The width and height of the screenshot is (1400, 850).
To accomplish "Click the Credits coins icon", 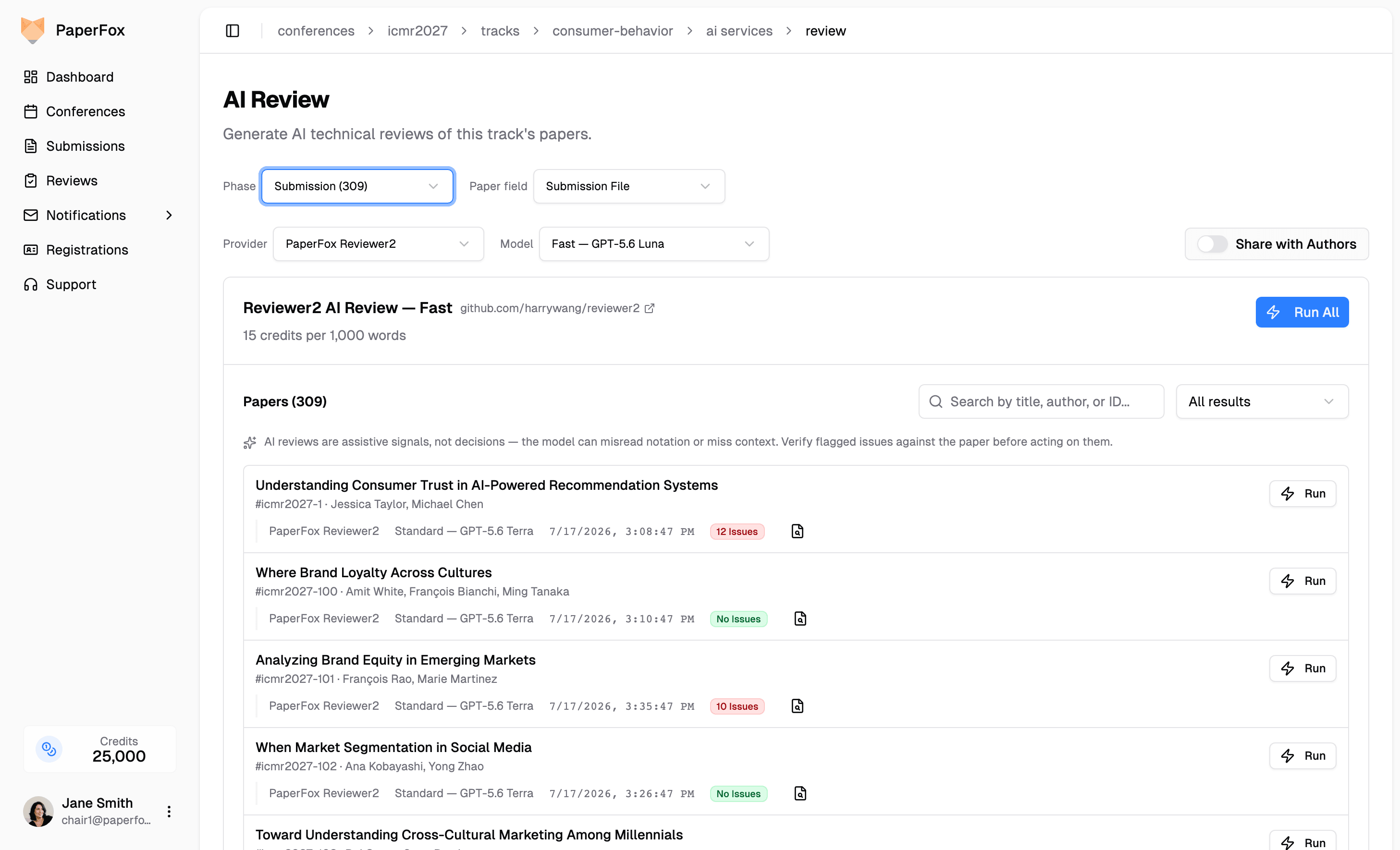I will coord(49,749).
